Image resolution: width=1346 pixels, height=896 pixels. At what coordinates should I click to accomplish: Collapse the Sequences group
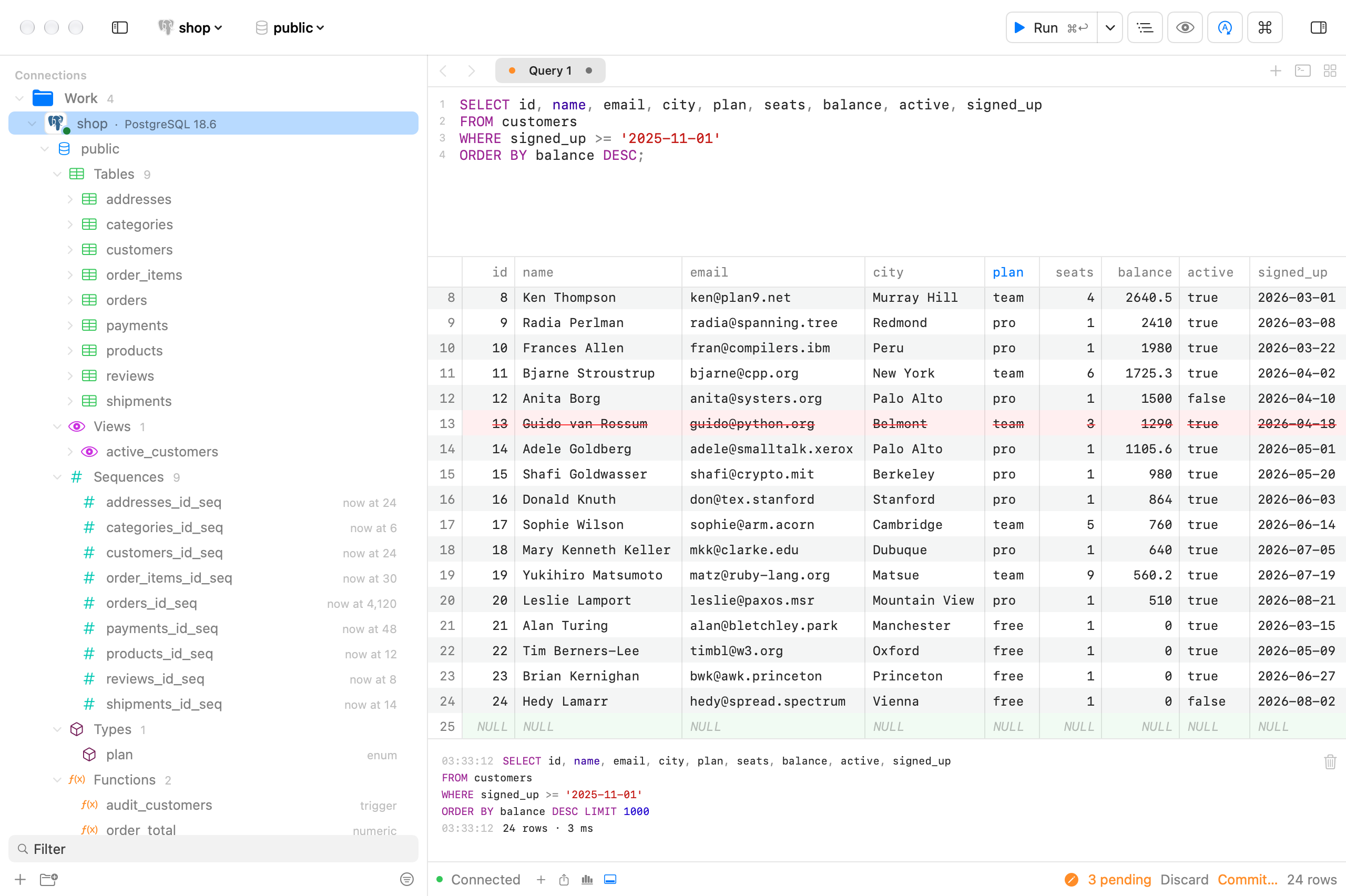click(x=57, y=476)
